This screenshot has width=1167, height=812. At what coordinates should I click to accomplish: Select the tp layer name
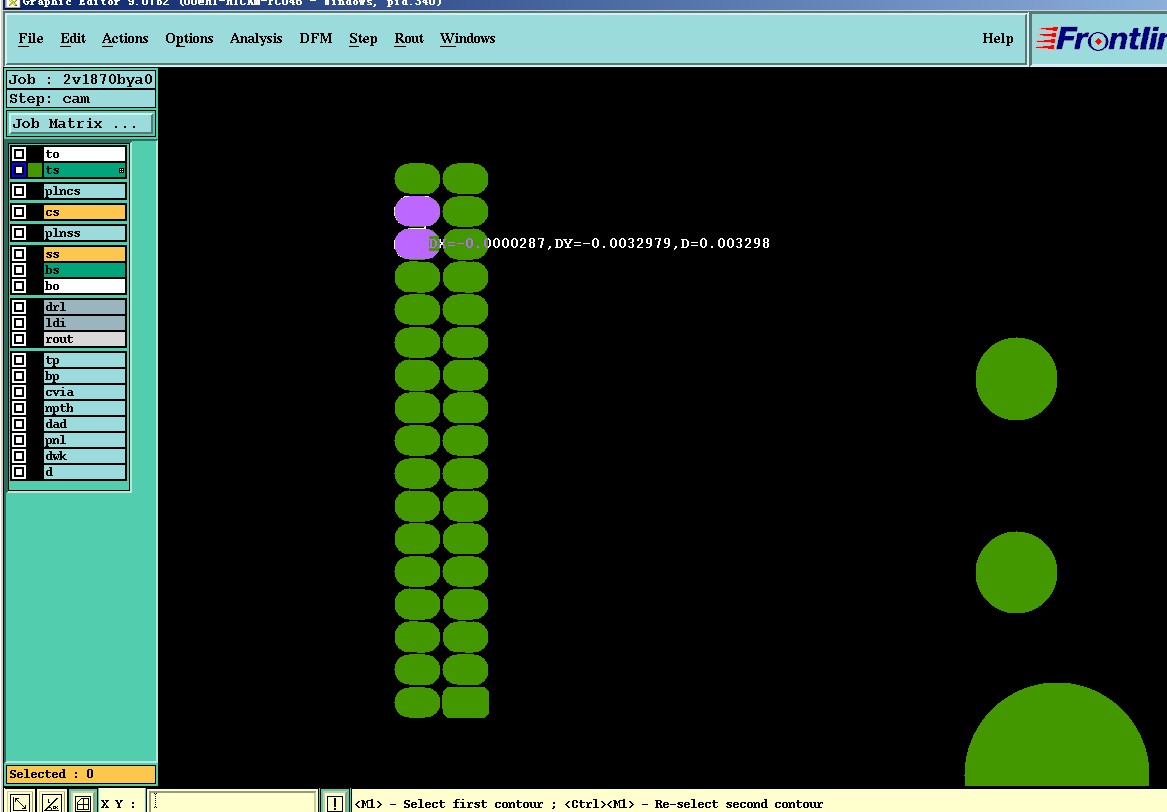[x=85, y=360]
